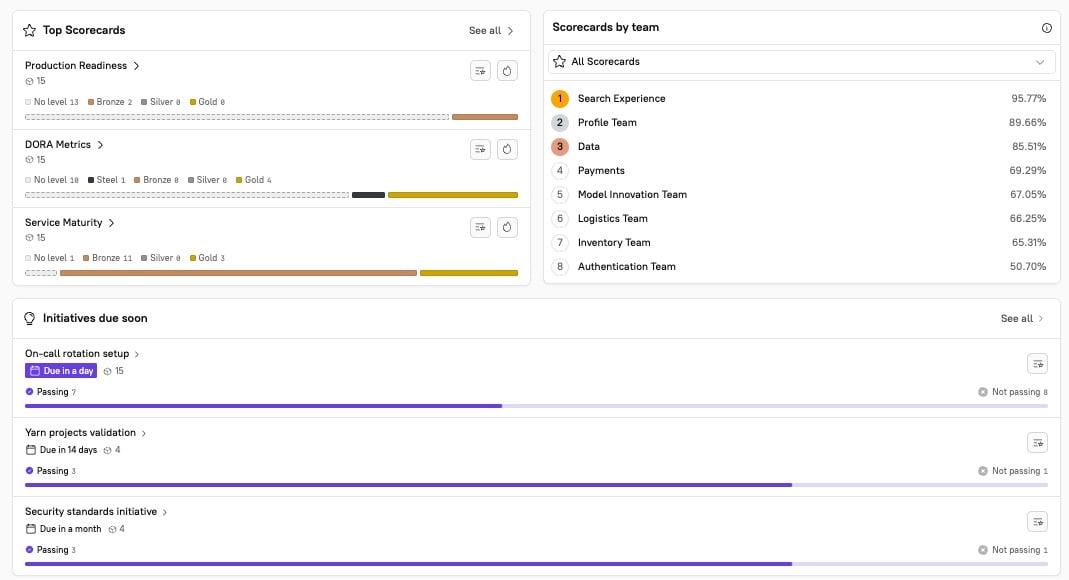Click Bronze 11 legend in Service Maturity
Image resolution: width=1069 pixels, height=580 pixels.
pyautogui.click(x=107, y=258)
